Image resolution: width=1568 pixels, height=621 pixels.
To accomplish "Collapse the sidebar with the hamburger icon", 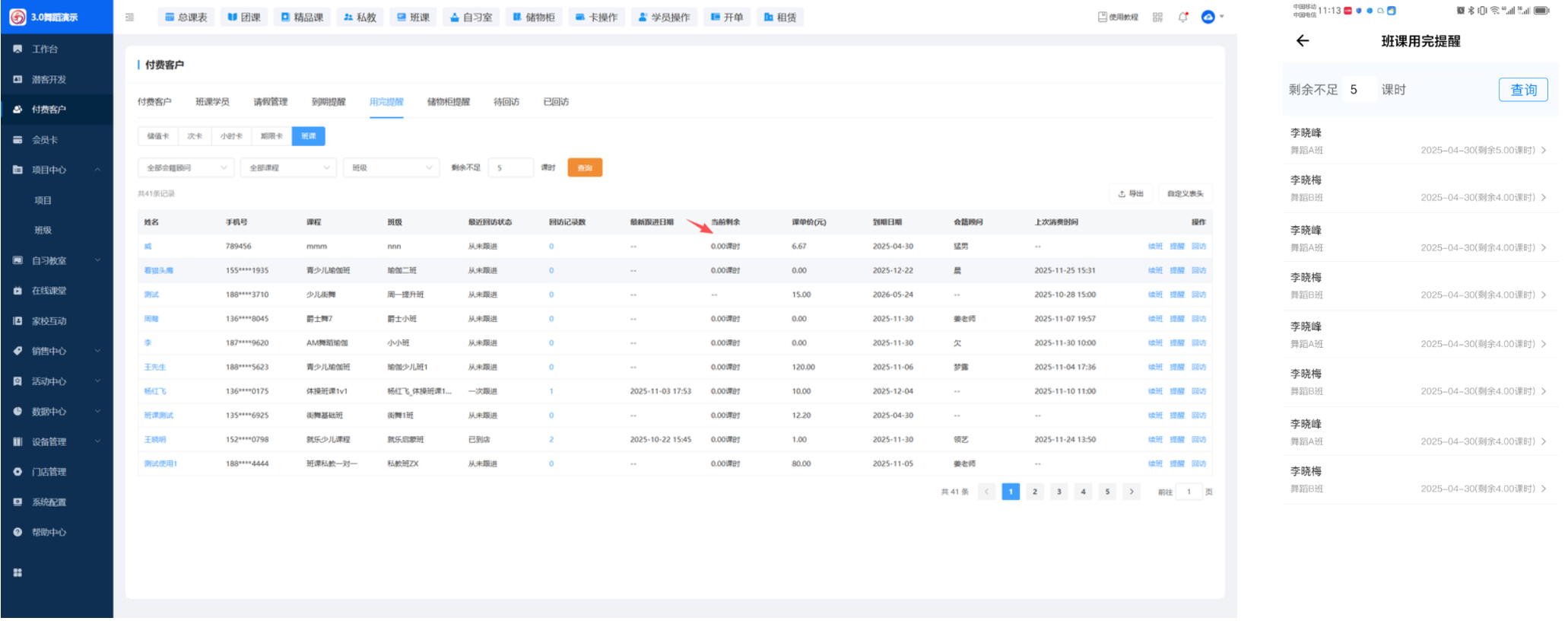I will coord(129,18).
